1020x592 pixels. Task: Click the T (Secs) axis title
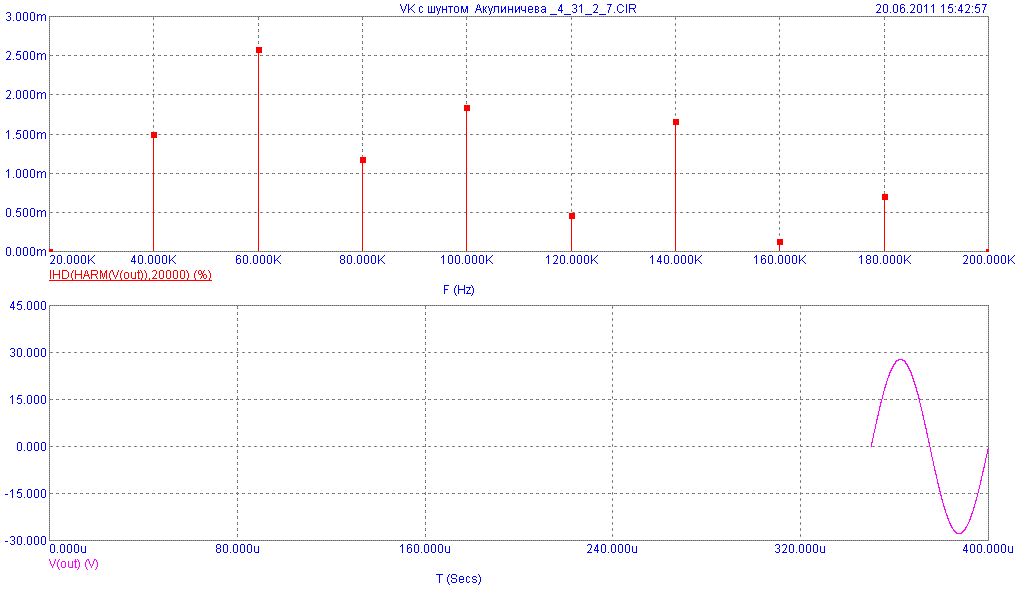(x=459, y=578)
